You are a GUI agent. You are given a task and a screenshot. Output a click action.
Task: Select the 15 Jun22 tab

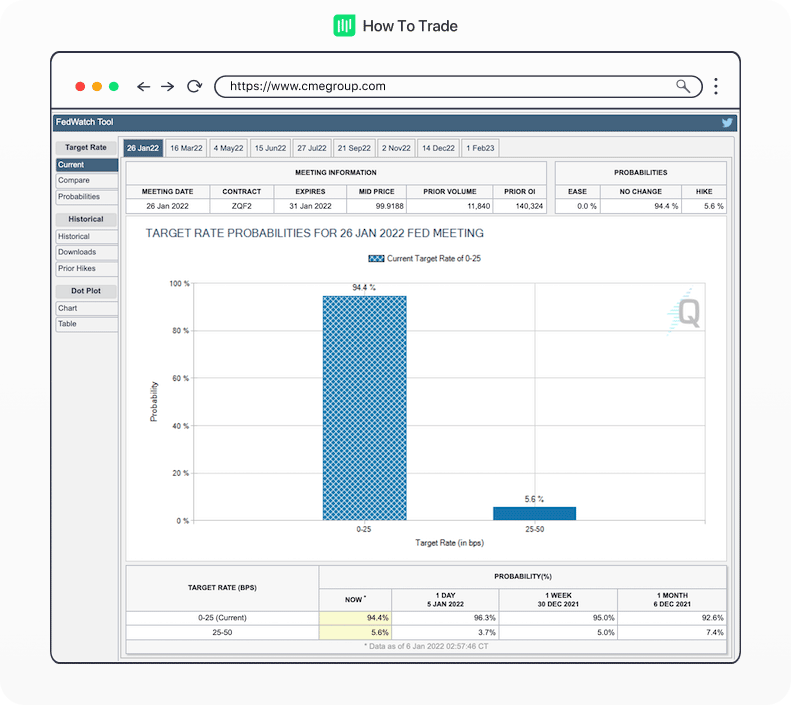point(270,148)
